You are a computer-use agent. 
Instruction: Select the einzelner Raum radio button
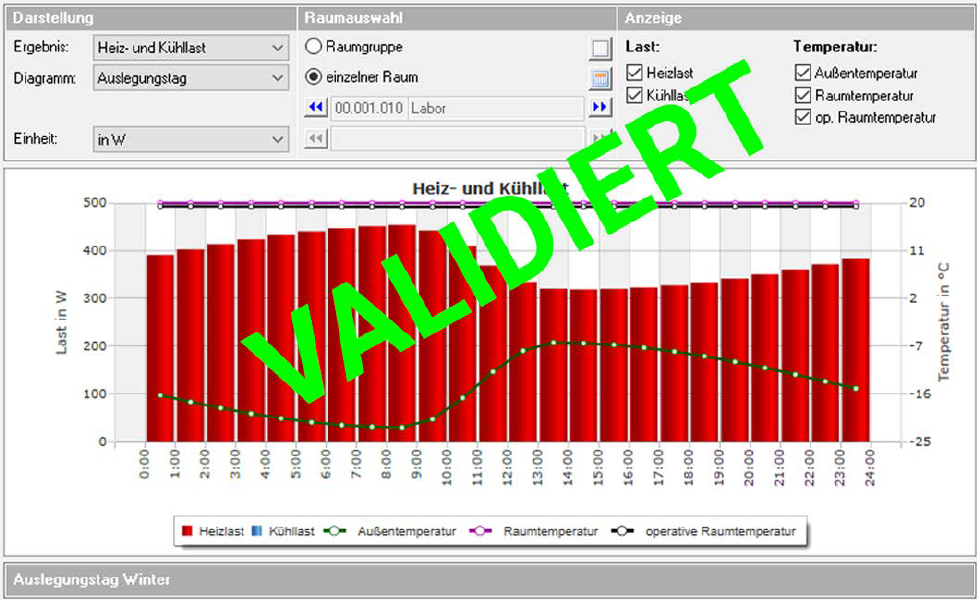[313, 77]
